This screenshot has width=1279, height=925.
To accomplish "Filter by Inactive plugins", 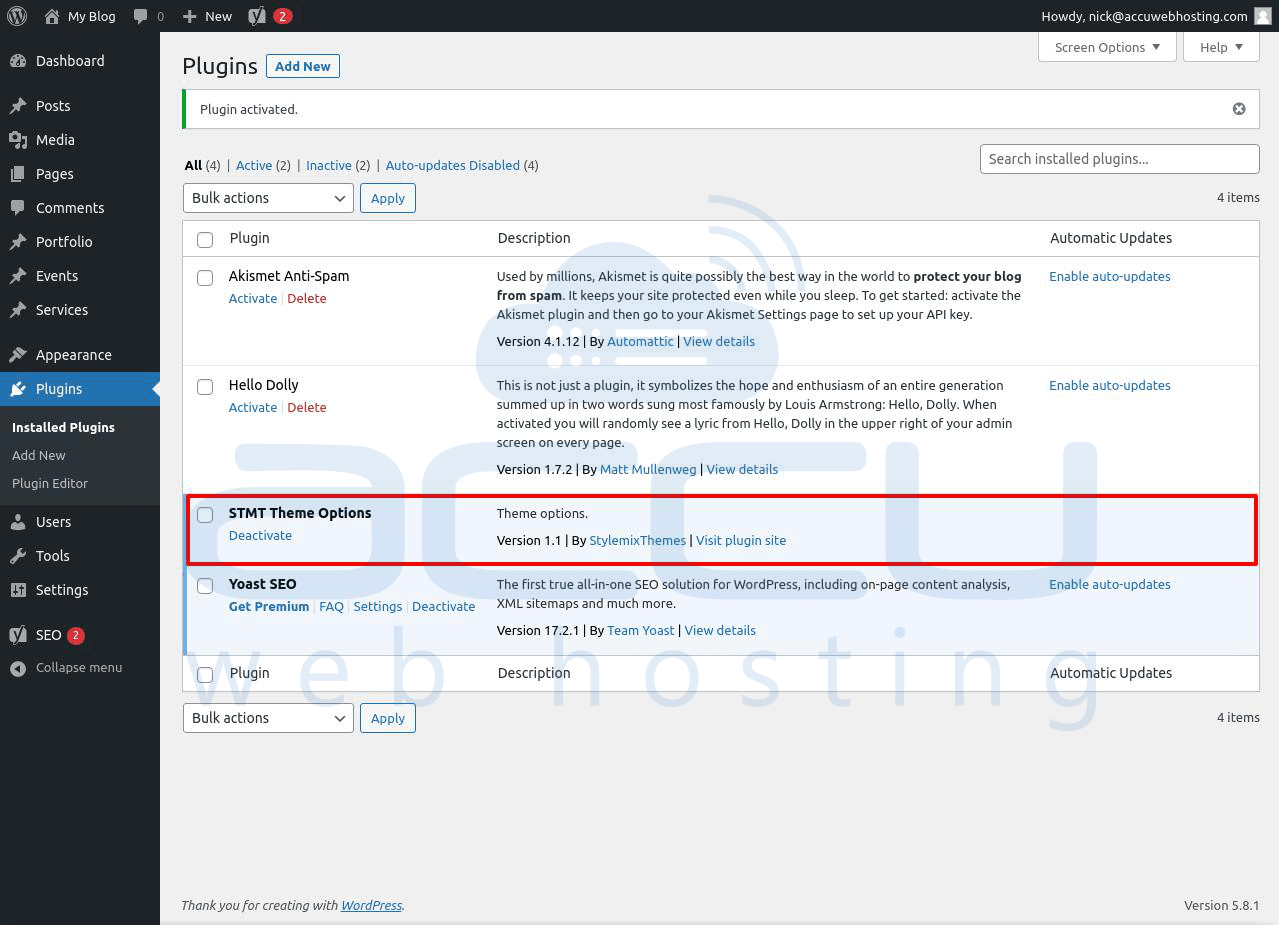I will click(329, 165).
